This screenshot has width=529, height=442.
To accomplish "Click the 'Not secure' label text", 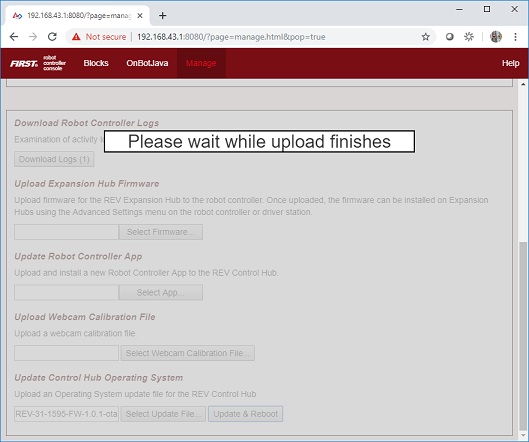I will point(106,37).
